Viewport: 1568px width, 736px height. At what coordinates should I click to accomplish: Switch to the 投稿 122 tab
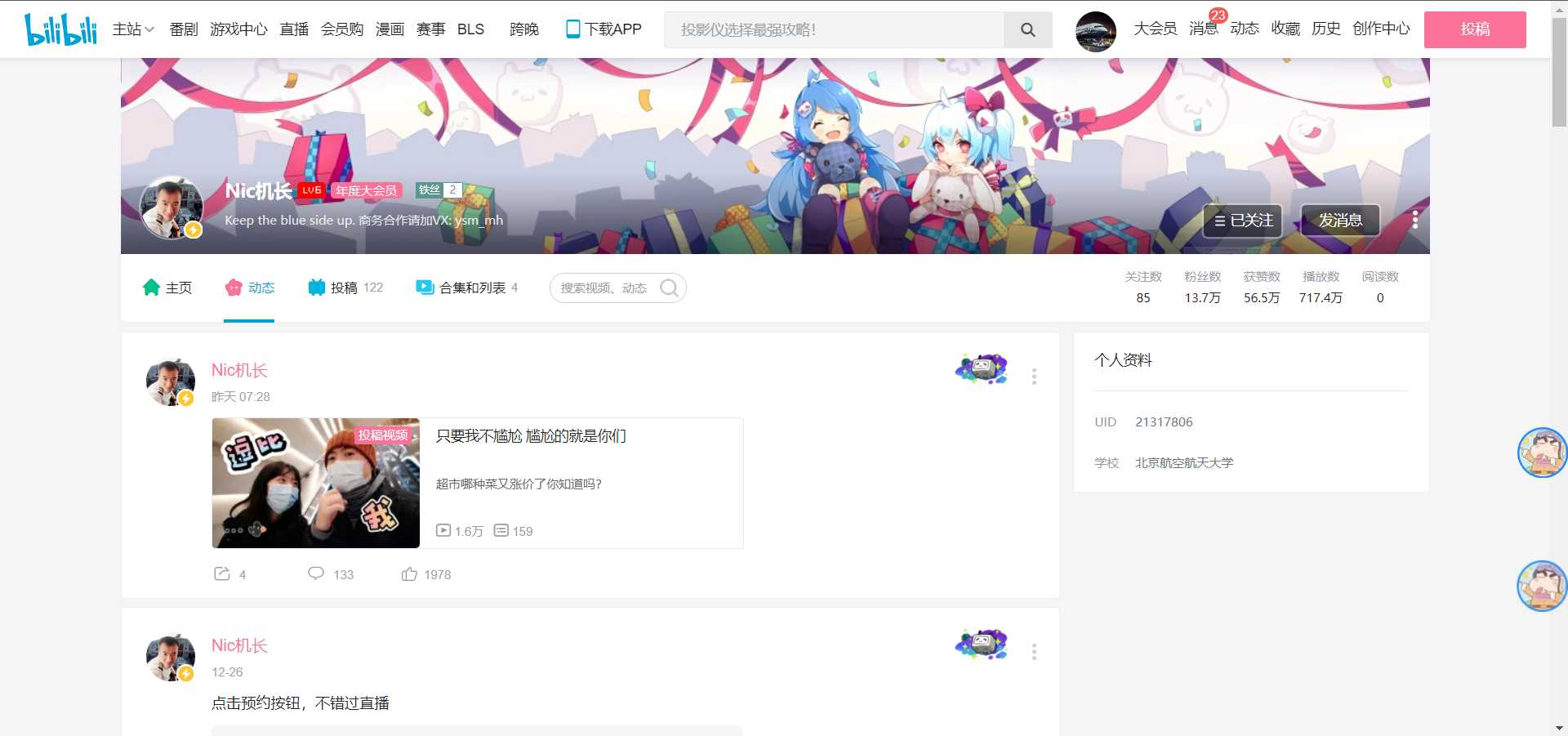pos(345,288)
